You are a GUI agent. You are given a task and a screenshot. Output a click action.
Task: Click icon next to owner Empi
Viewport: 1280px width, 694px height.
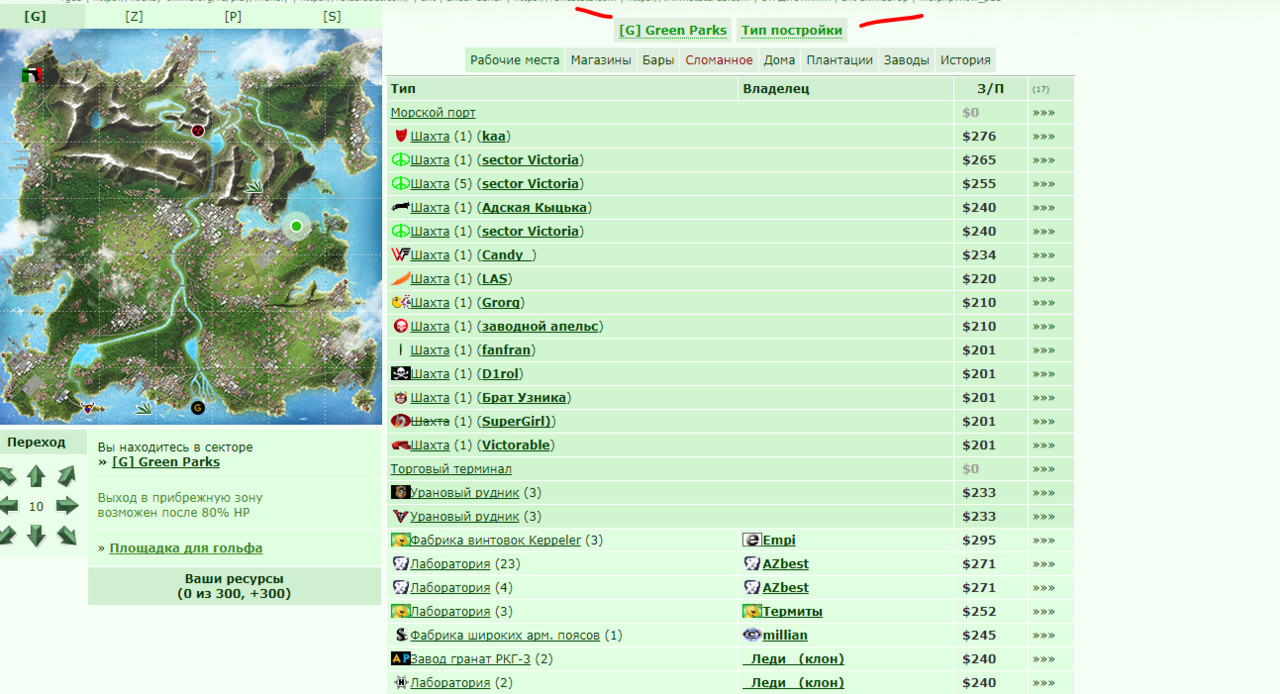752,540
